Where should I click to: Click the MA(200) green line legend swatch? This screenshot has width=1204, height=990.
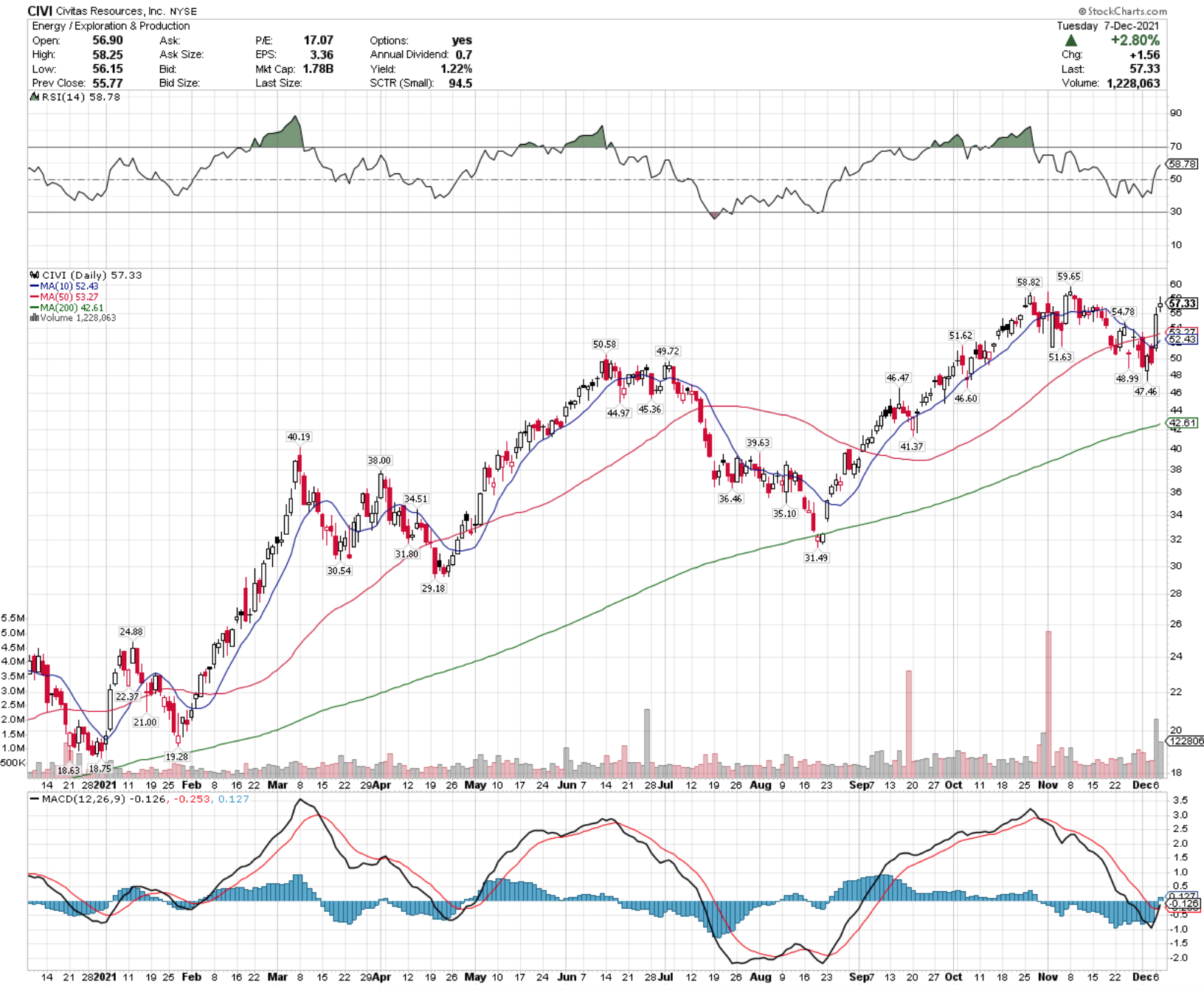tap(34, 308)
